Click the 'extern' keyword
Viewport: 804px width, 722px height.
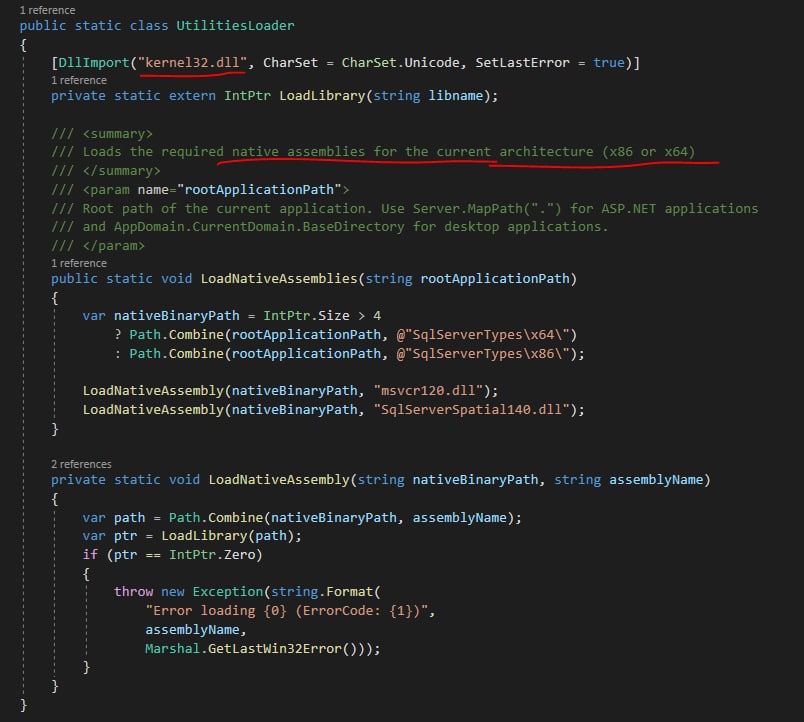(x=192, y=96)
